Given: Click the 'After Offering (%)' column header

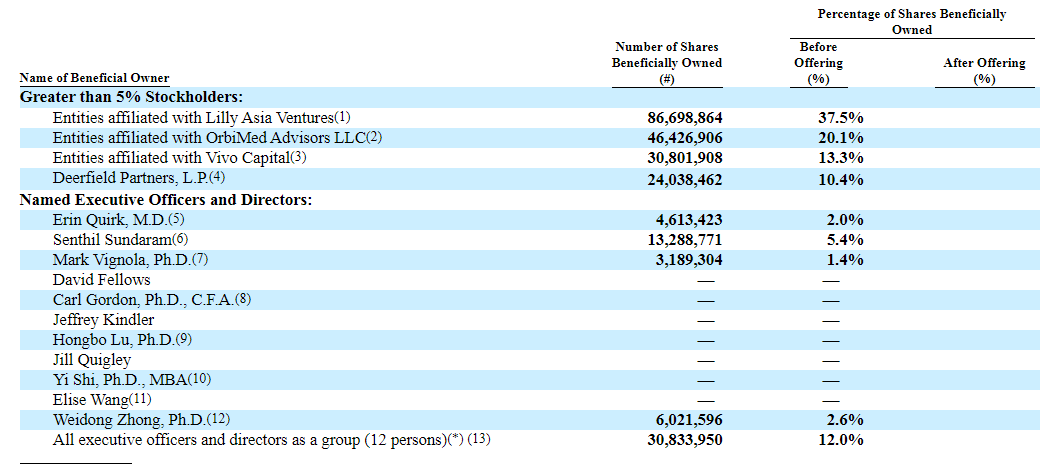Looking at the screenshot, I should 984,71.
